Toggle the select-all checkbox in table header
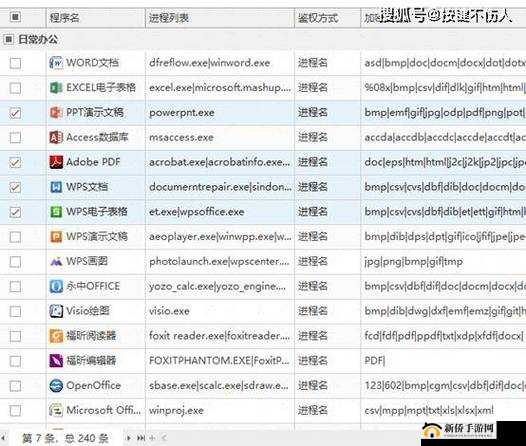Screen dimensions: 526x446 [15, 16]
